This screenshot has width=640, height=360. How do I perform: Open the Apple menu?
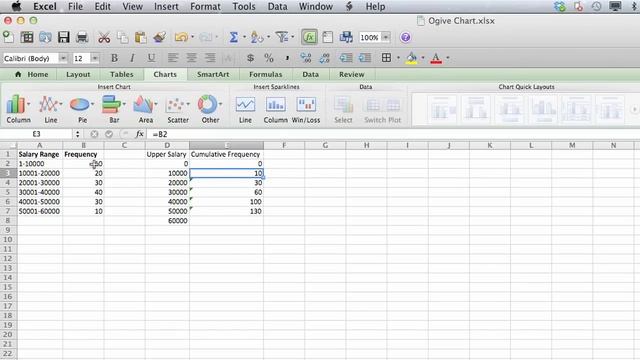pos(17,7)
